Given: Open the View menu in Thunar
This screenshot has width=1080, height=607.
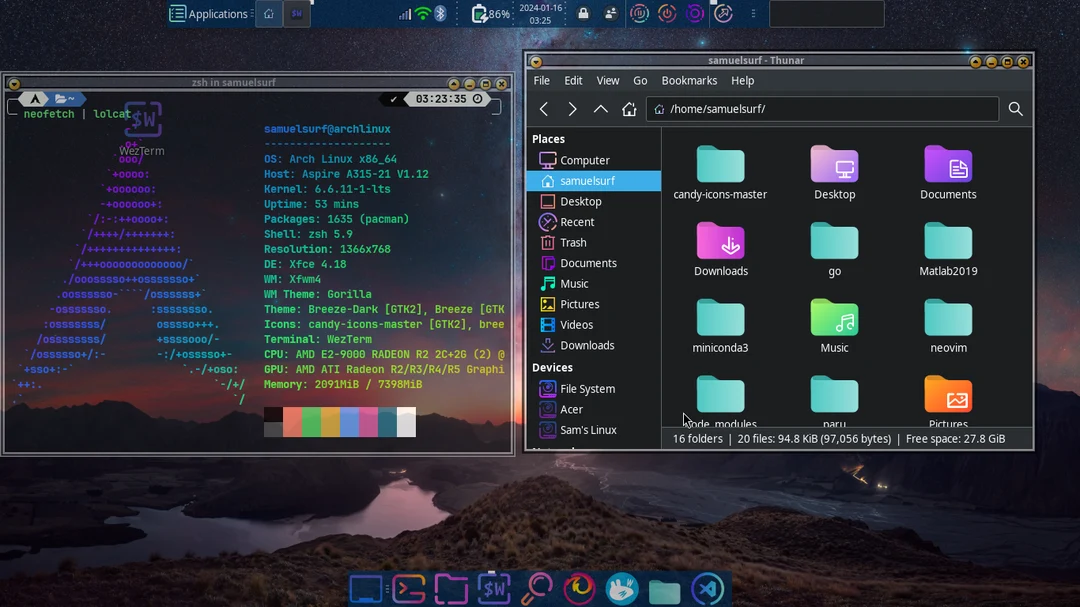Looking at the screenshot, I should 608,80.
